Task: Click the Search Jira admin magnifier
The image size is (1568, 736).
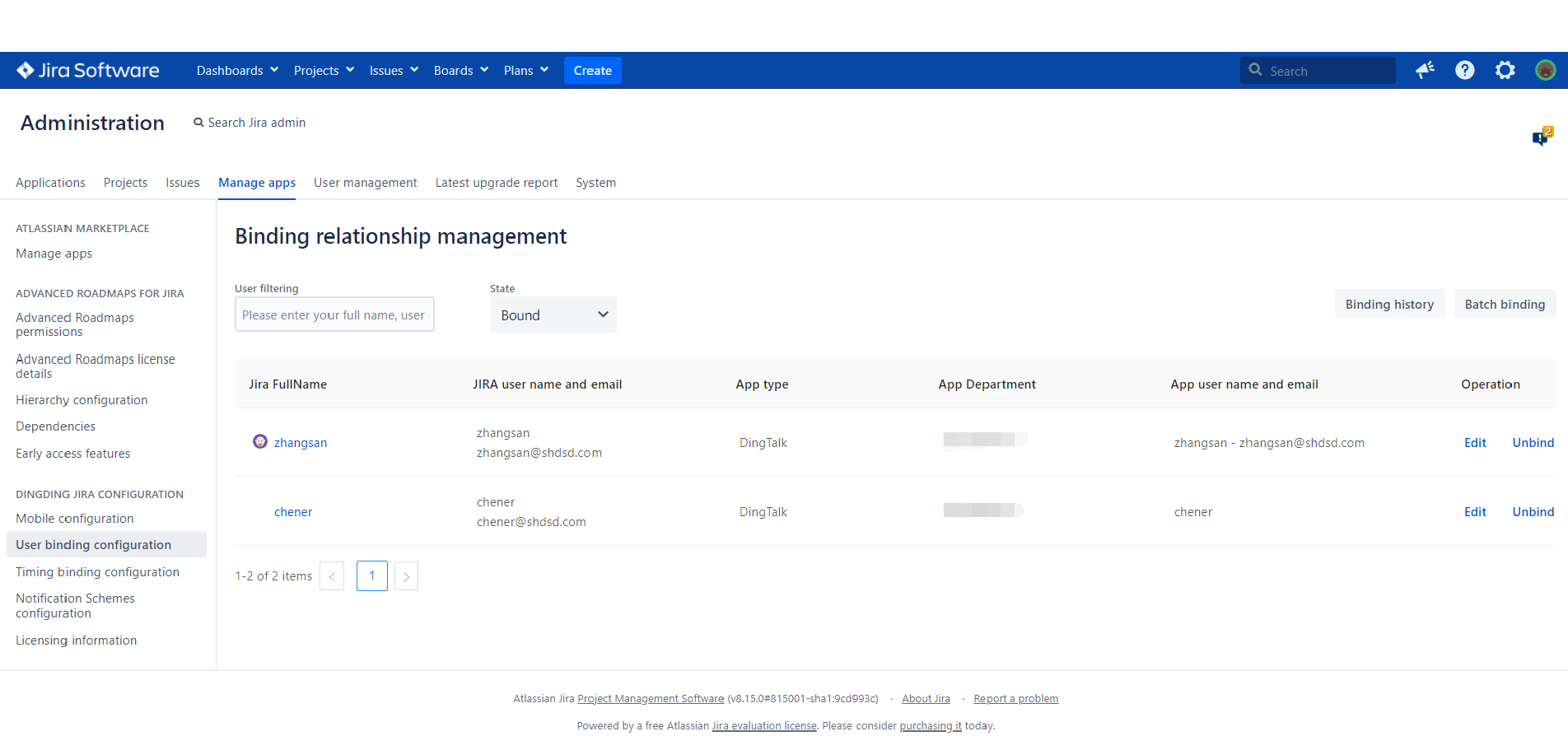Action: [198, 123]
